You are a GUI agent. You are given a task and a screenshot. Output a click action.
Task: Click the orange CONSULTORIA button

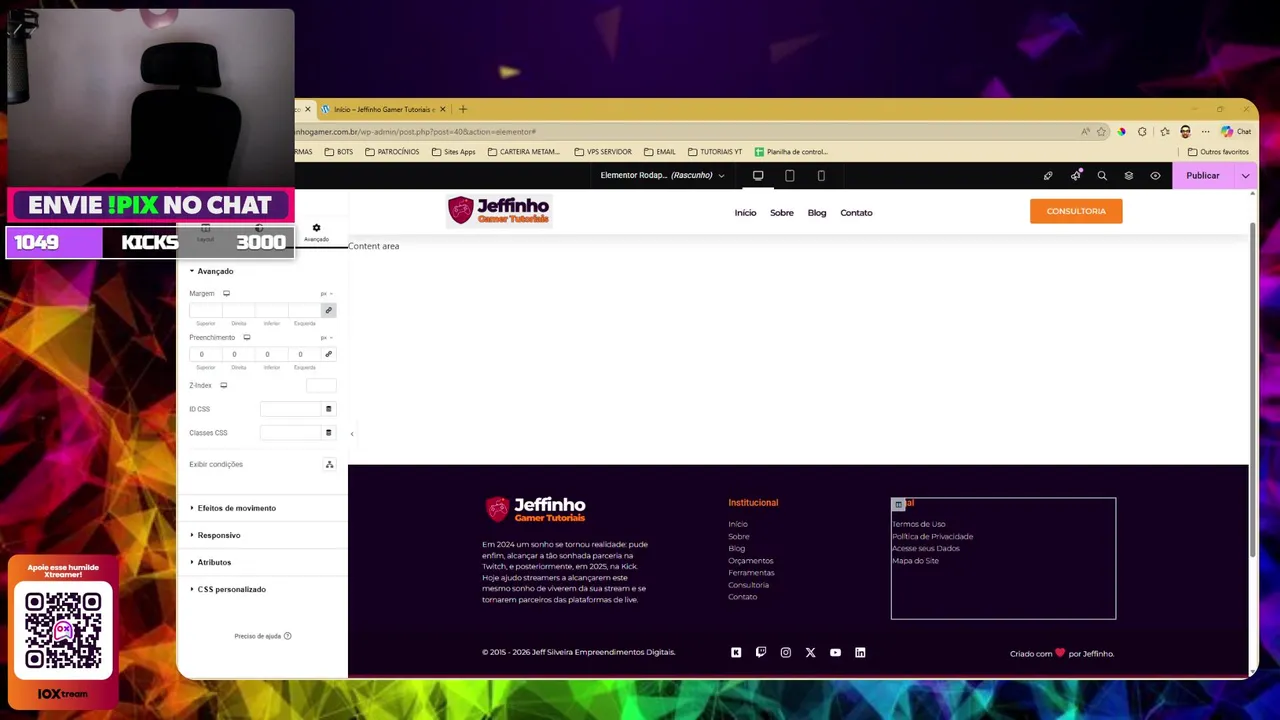click(1076, 211)
